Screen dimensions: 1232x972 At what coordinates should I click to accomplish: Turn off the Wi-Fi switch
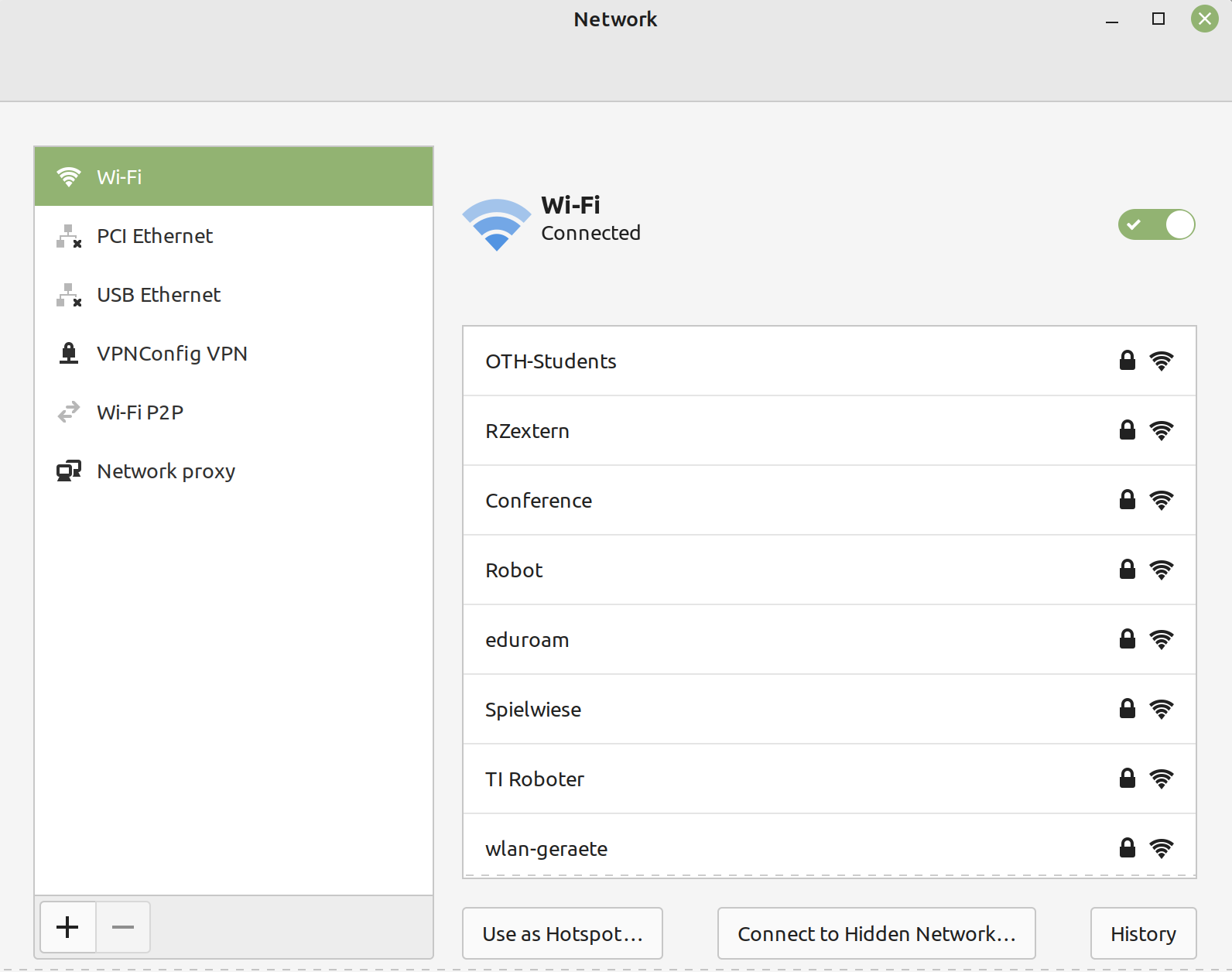pyautogui.click(x=1156, y=224)
